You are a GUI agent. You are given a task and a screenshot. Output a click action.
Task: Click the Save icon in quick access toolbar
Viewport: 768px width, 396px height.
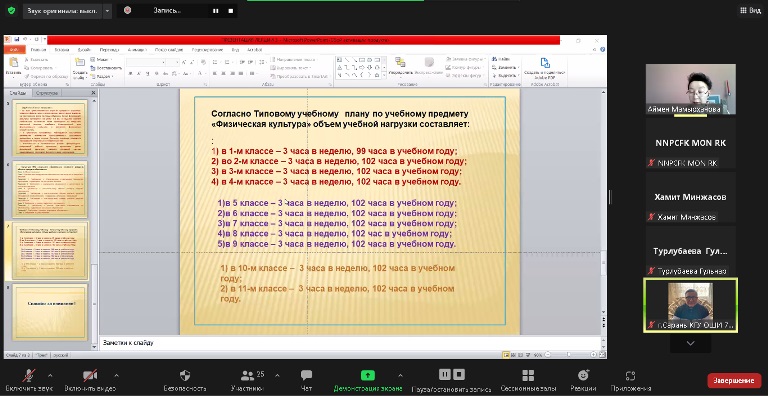pos(17,40)
